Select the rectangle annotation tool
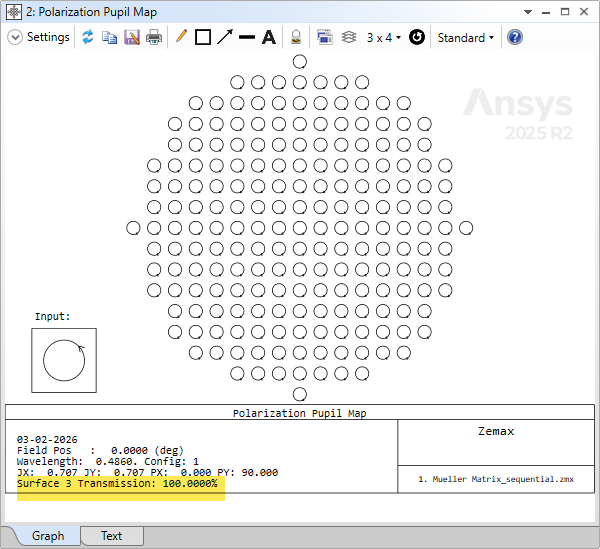Viewport: 600px width, 549px height. coord(203,37)
